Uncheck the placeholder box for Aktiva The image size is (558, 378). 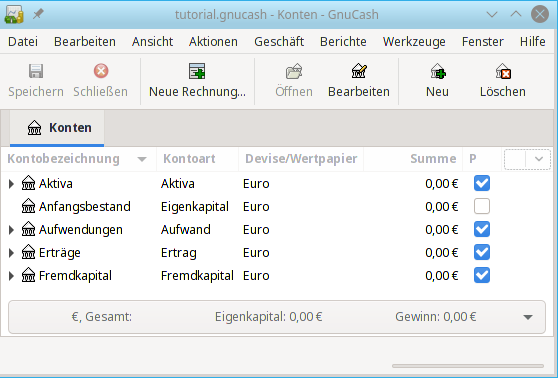coord(482,183)
